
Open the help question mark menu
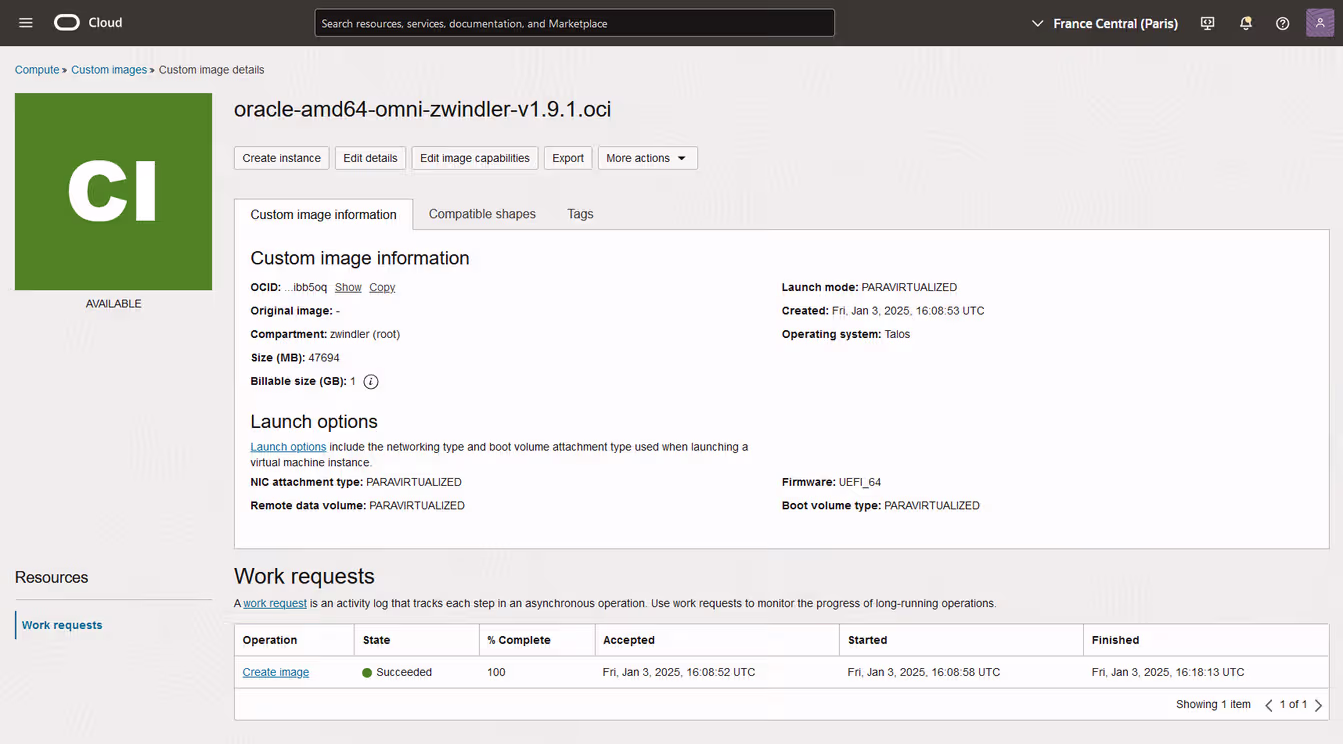click(x=1282, y=23)
